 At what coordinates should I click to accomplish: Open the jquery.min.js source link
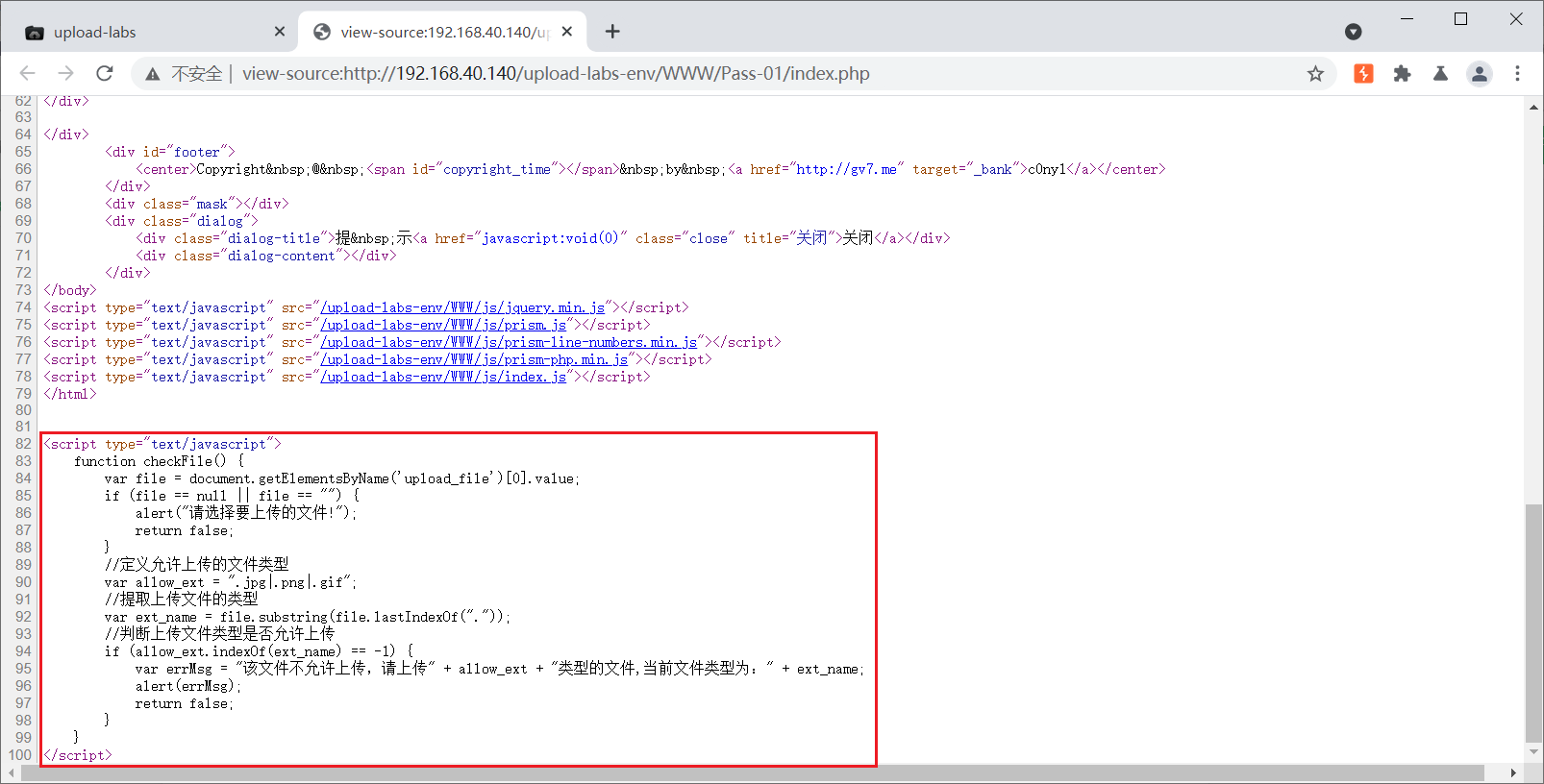point(462,308)
